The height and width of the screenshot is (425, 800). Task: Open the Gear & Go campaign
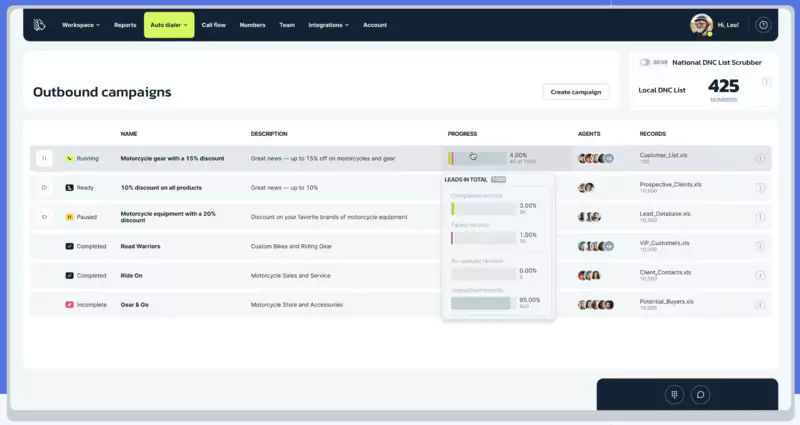click(x=135, y=305)
